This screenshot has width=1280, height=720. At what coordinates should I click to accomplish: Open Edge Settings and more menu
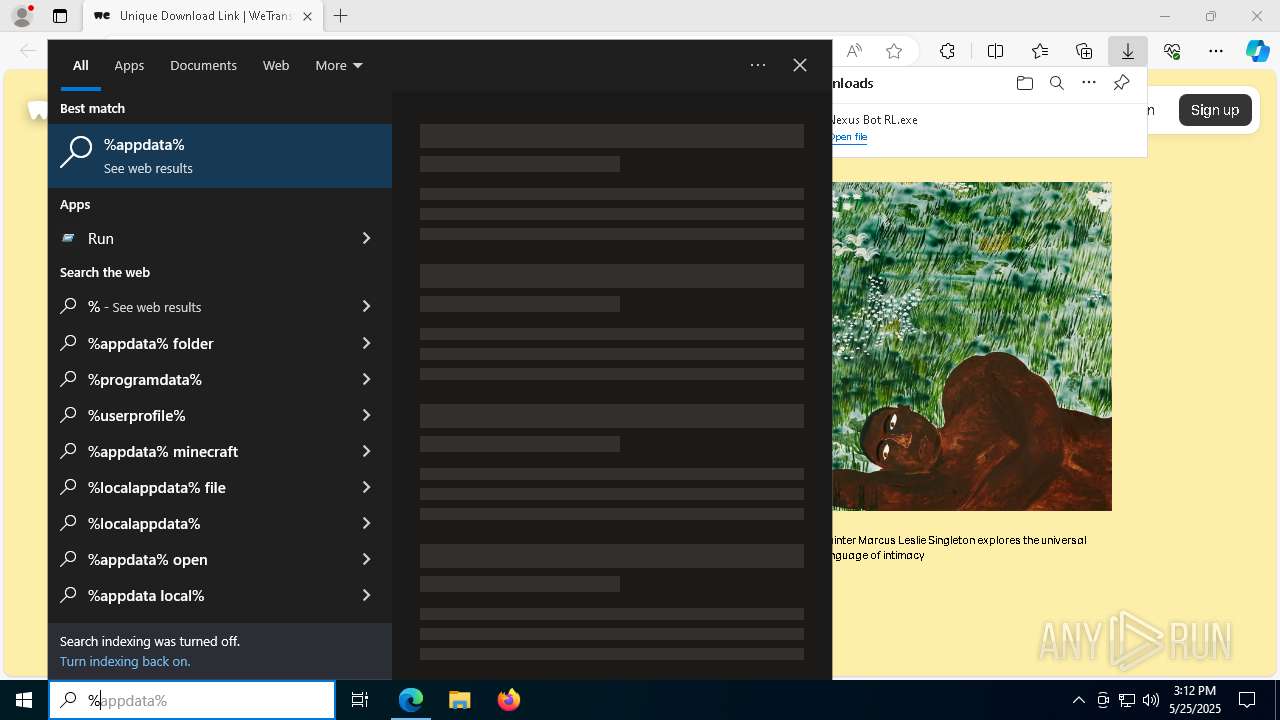click(1216, 51)
